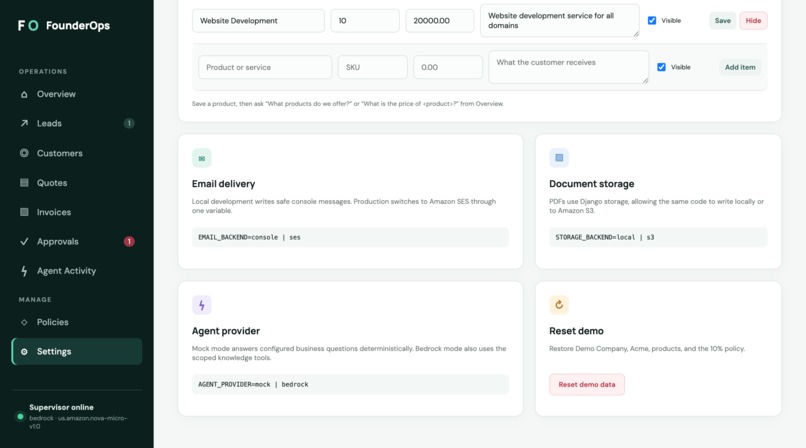The image size is (806, 448).
Task: Select the Settings menu item
Action: pyautogui.click(x=77, y=351)
